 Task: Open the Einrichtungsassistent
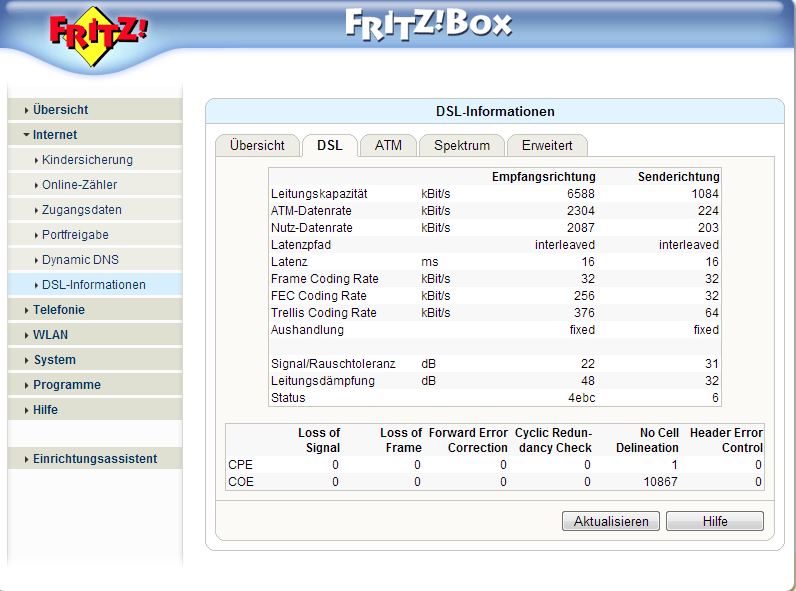(x=95, y=458)
